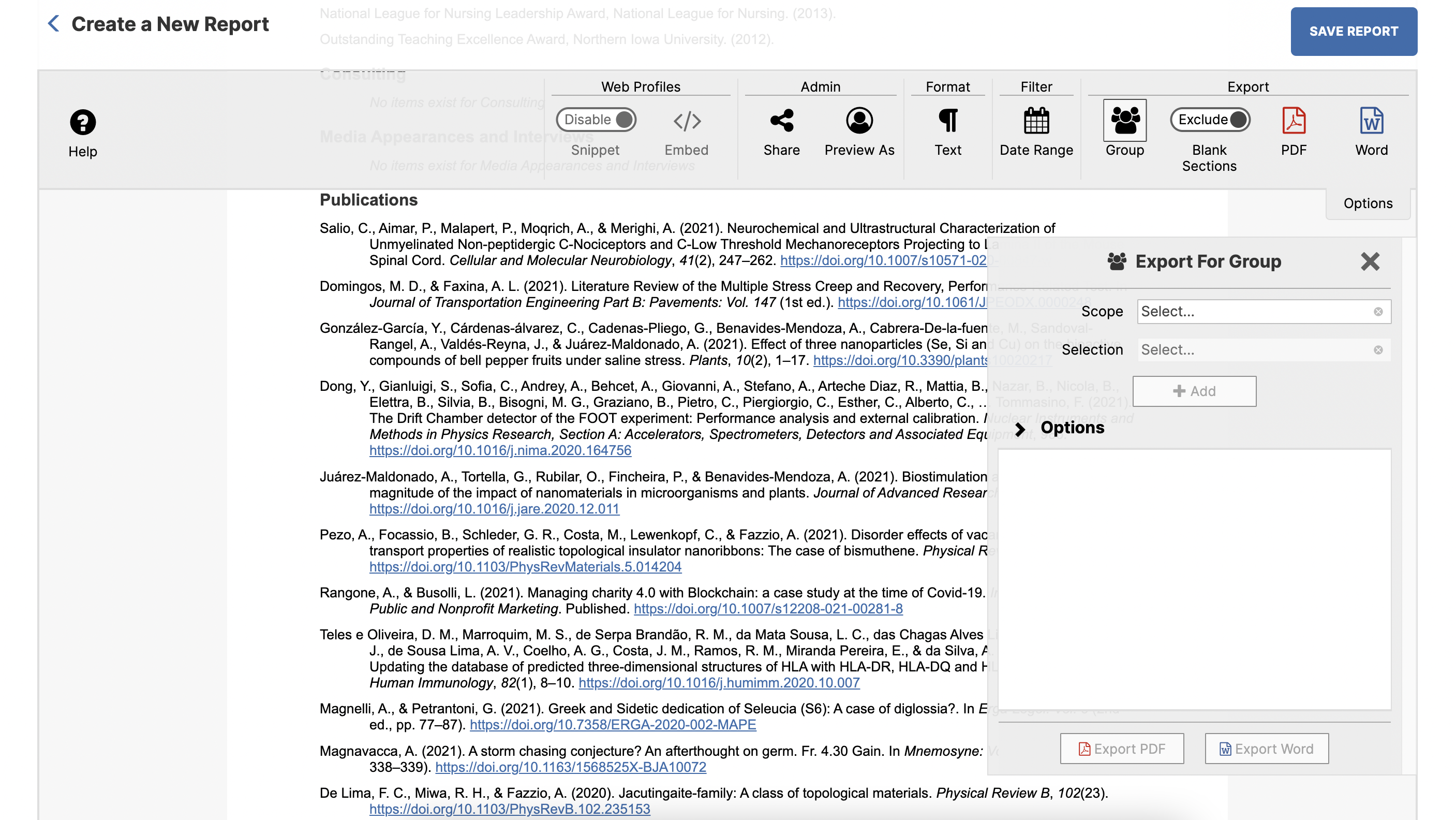Click the Preview As user icon

tap(859, 121)
